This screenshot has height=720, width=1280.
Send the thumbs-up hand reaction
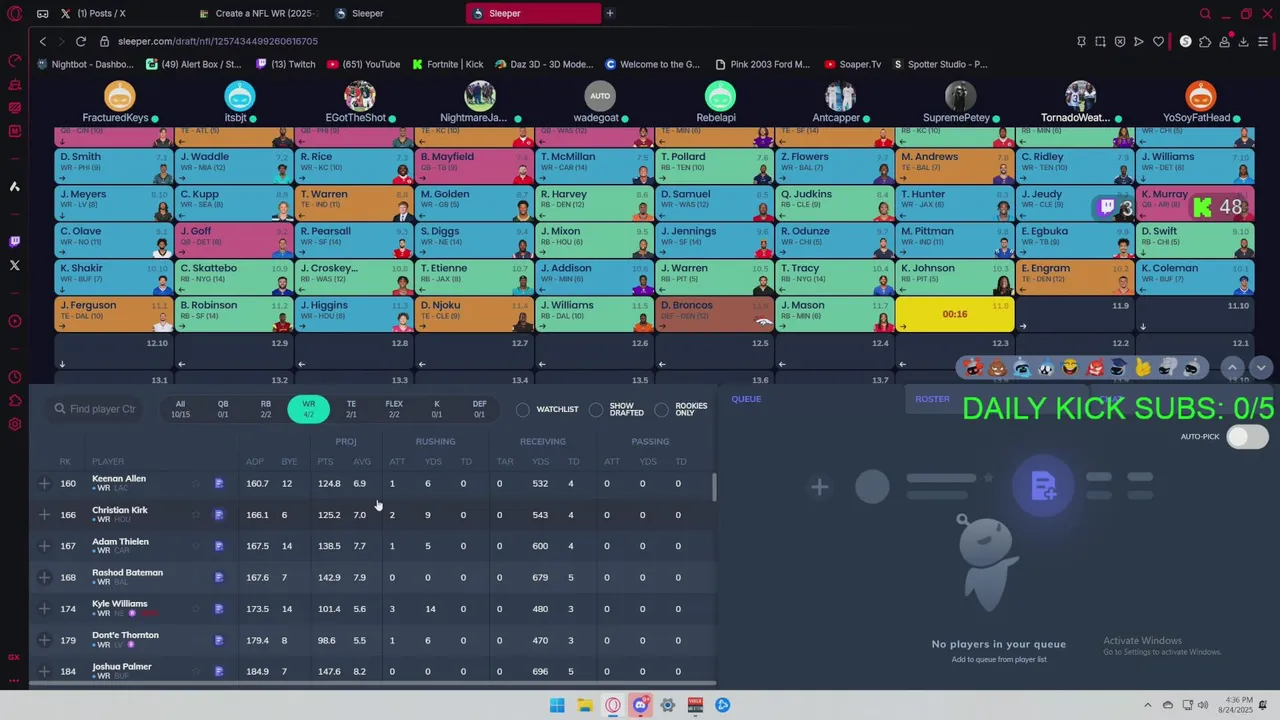coord(1143,368)
